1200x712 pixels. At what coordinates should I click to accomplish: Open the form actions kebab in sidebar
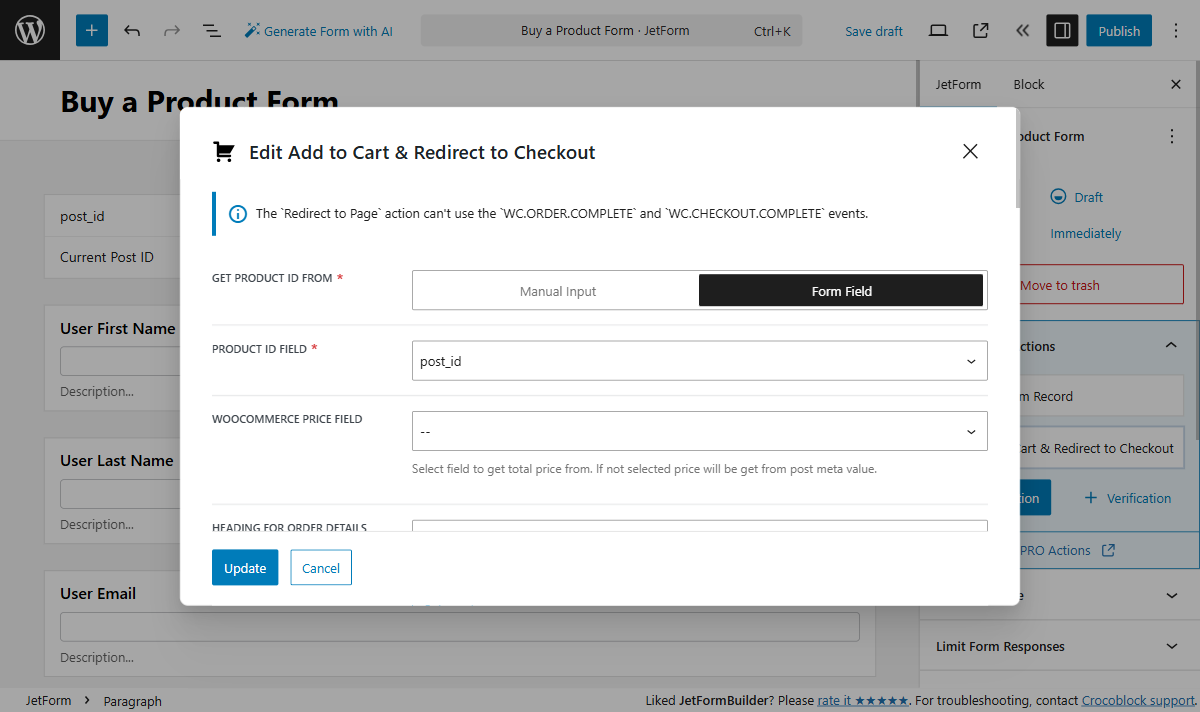click(x=1172, y=137)
